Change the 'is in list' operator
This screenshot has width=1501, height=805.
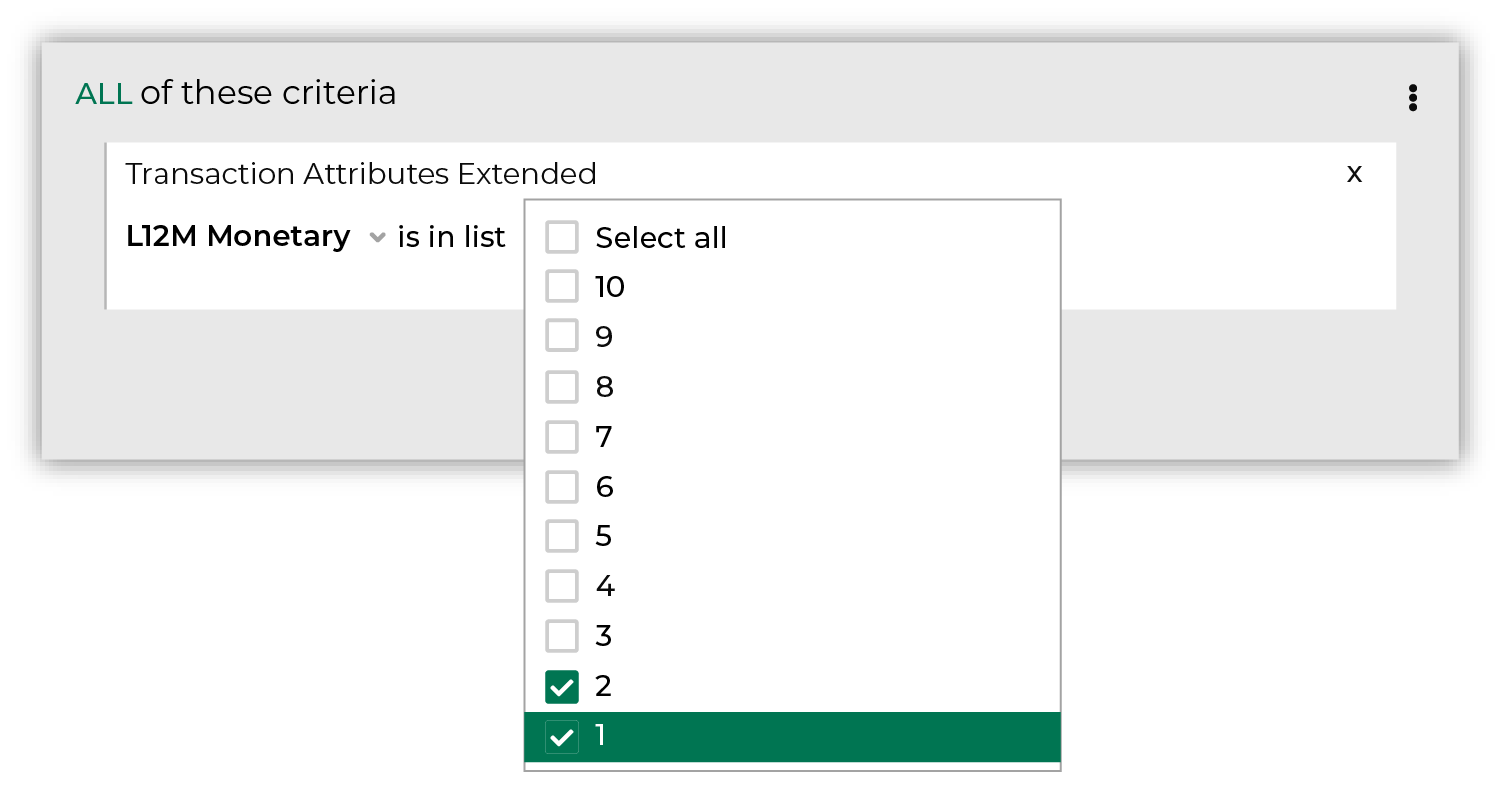tap(452, 237)
